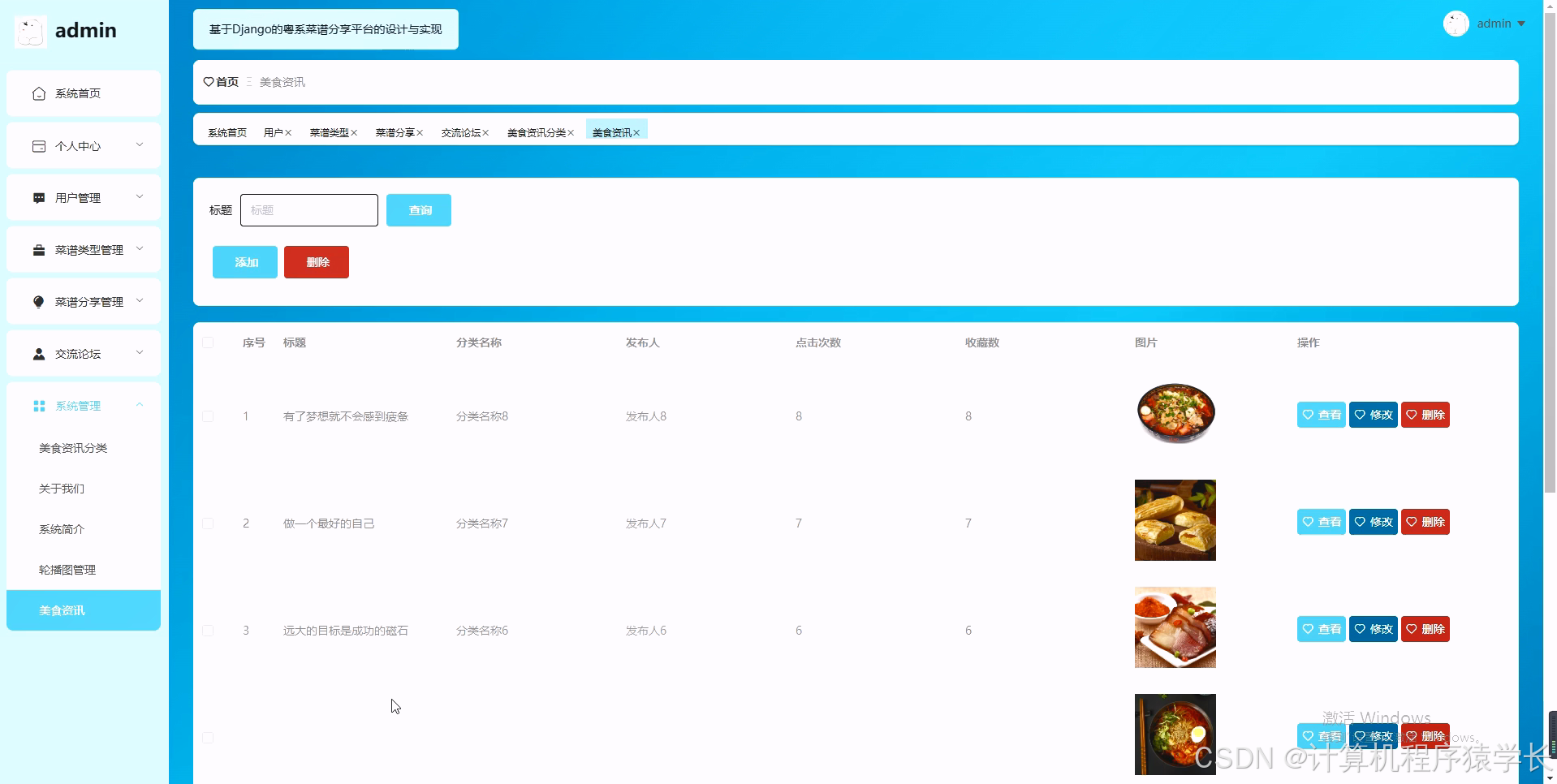The height and width of the screenshot is (784, 1557).
Task: Expand the 个人中心 menu
Action: pos(140,145)
